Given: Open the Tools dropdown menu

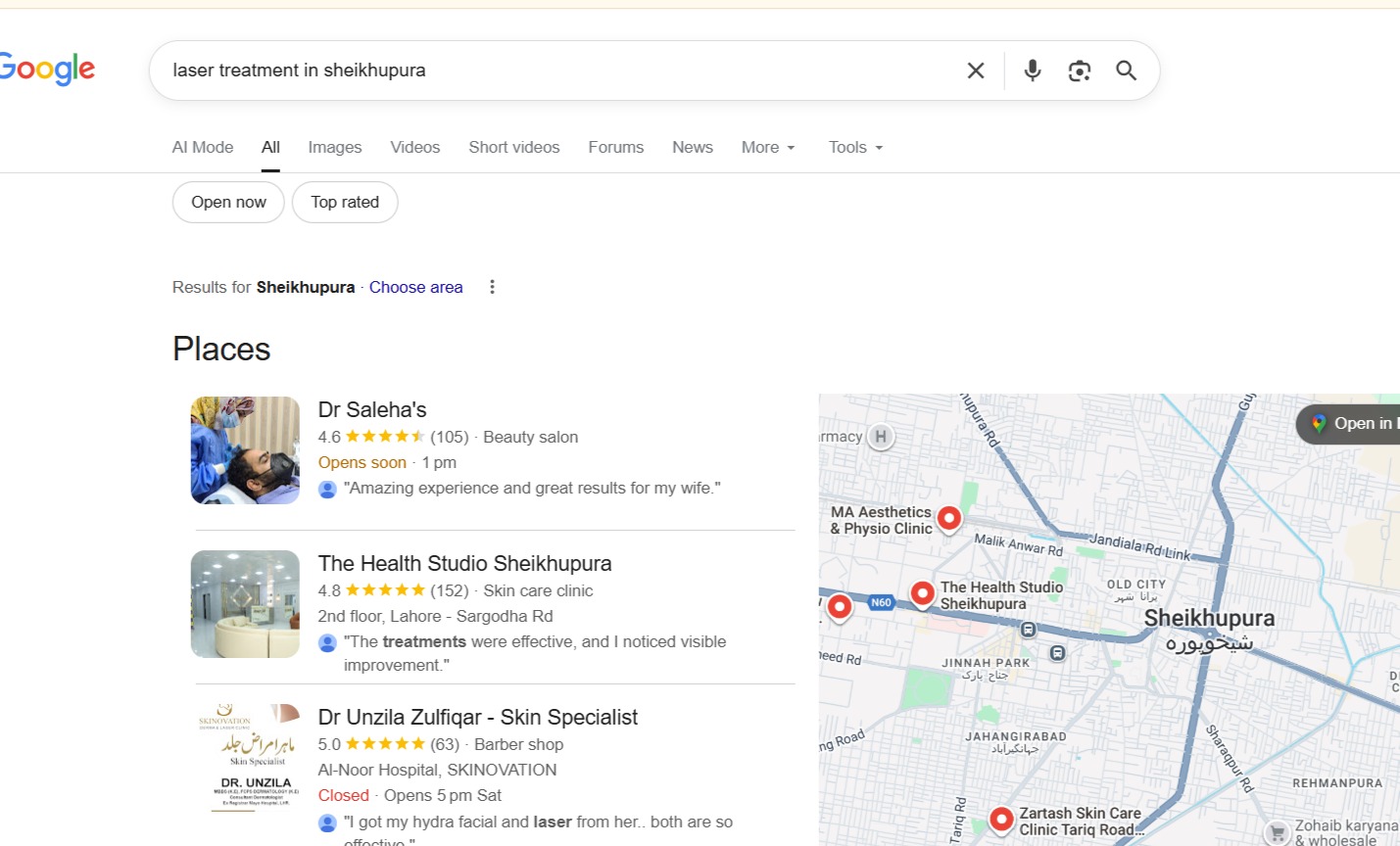Looking at the screenshot, I should [x=855, y=148].
